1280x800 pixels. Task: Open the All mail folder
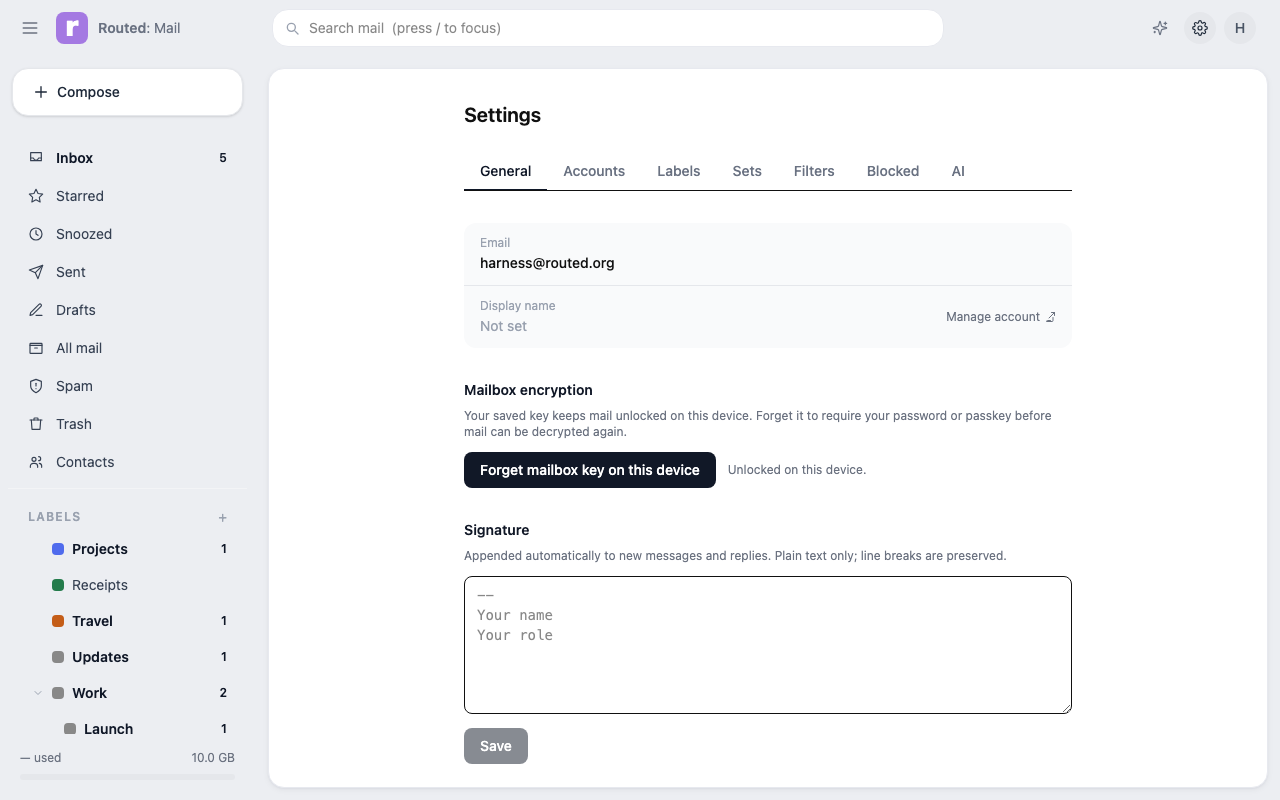pos(127,348)
